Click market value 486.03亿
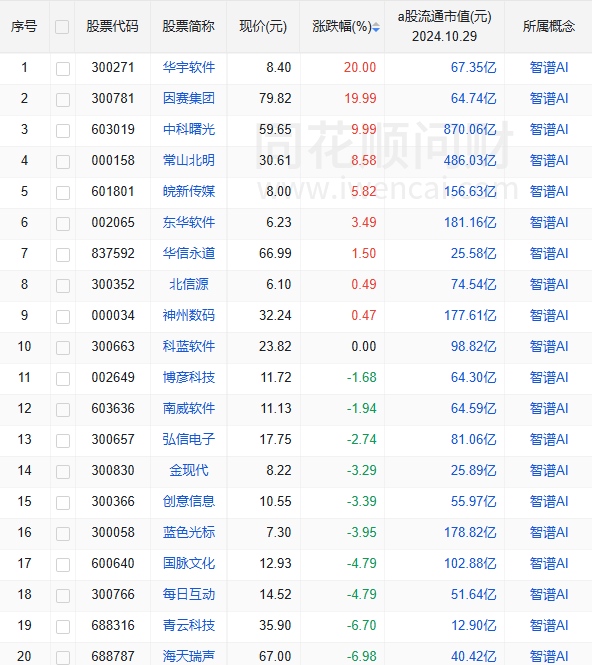This screenshot has width=592, height=665. click(470, 160)
